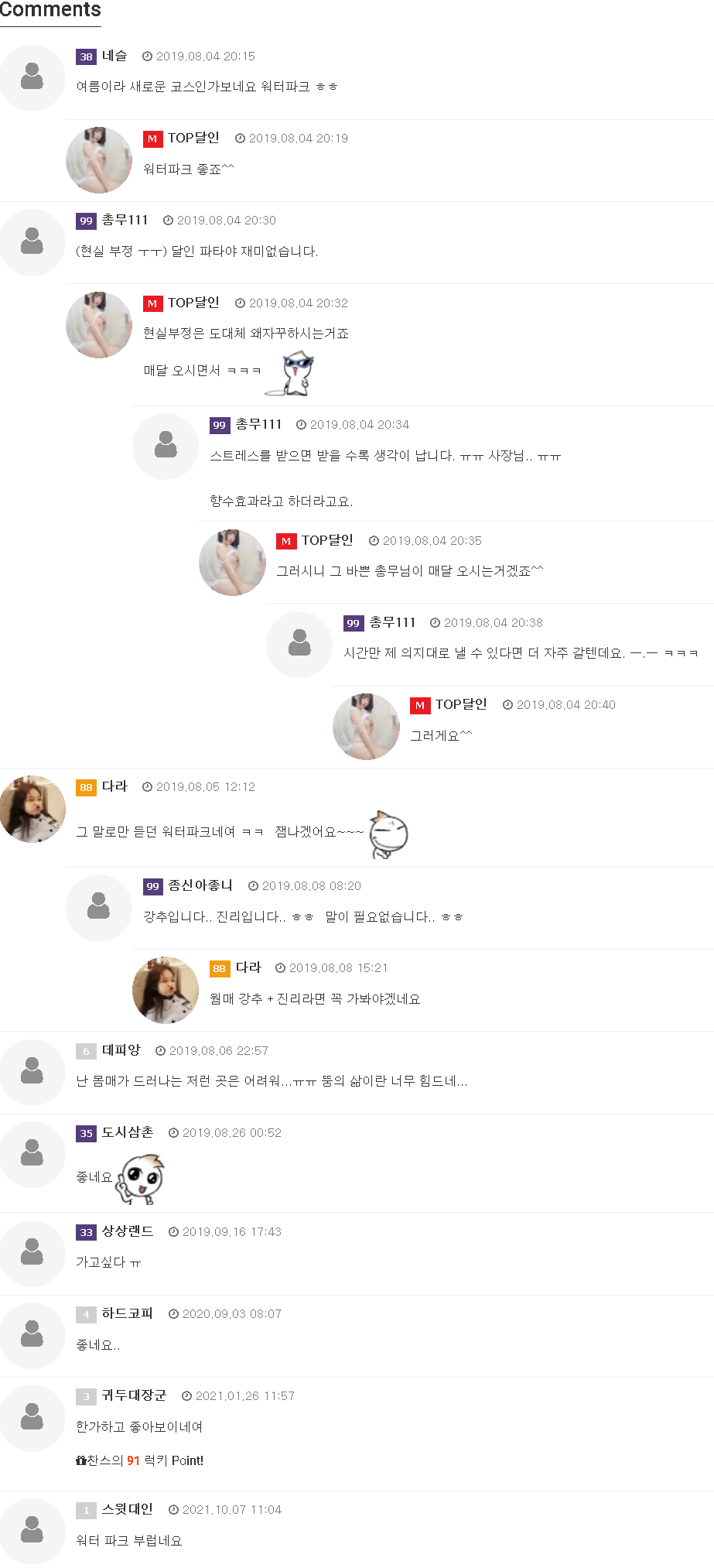
Task: Click the red M badge on first TOP달인 reply
Action: [x=152, y=139]
